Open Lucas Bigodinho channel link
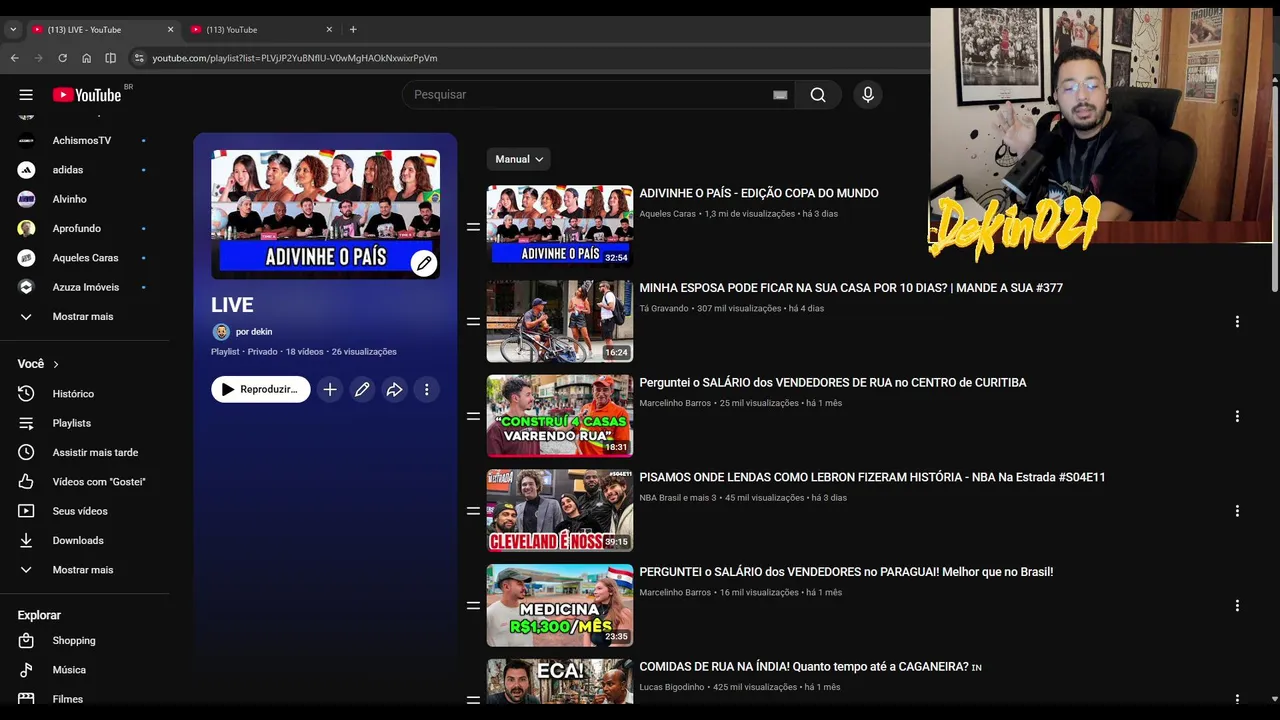1280x720 pixels. click(673, 688)
